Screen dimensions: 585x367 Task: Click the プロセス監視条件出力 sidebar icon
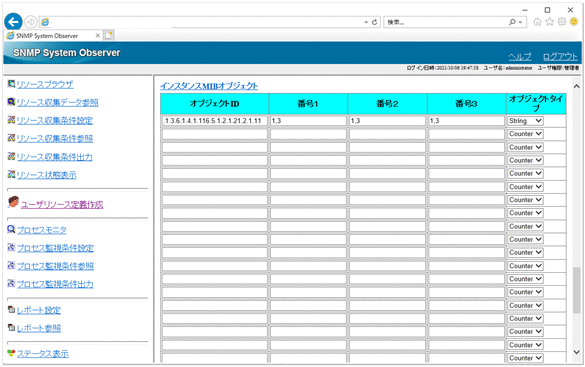coord(11,284)
